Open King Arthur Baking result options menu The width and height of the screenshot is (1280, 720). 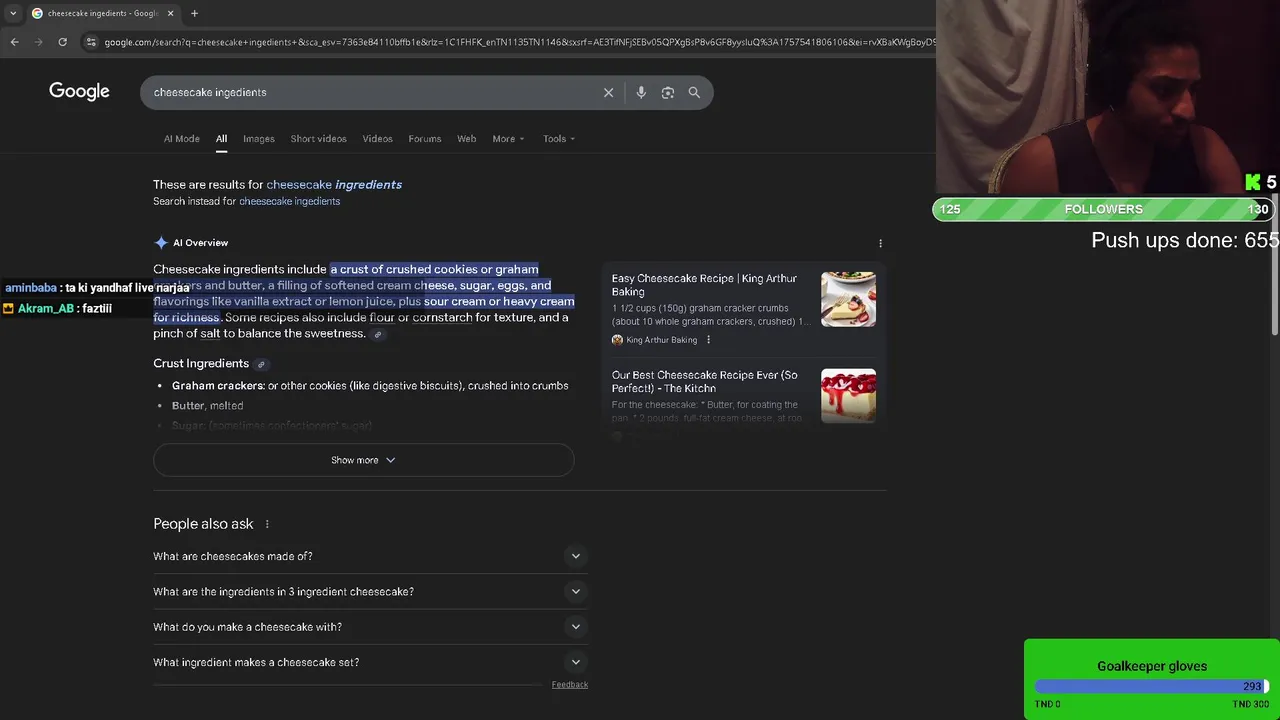pyautogui.click(x=708, y=340)
